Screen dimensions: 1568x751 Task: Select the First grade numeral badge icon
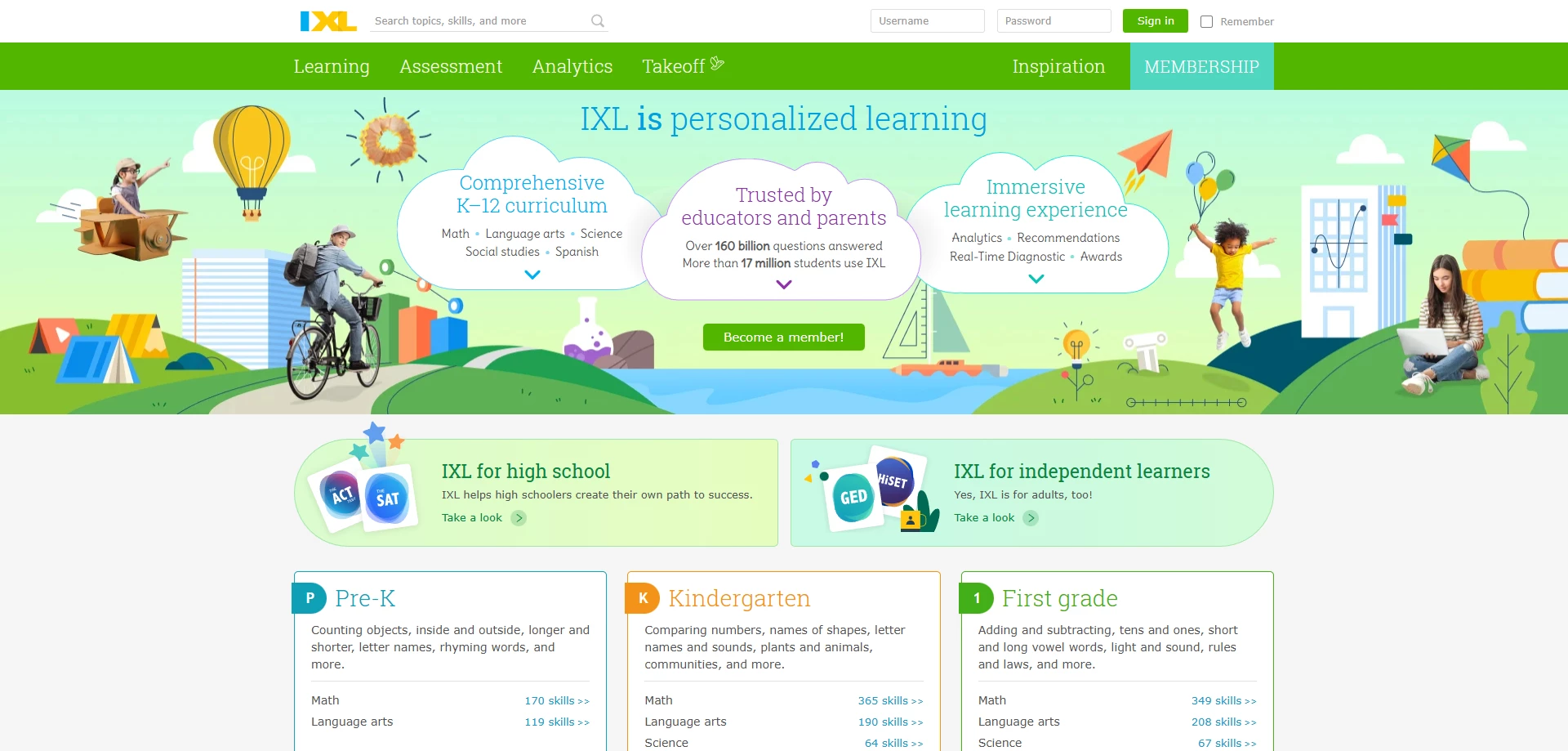(x=978, y=598)
